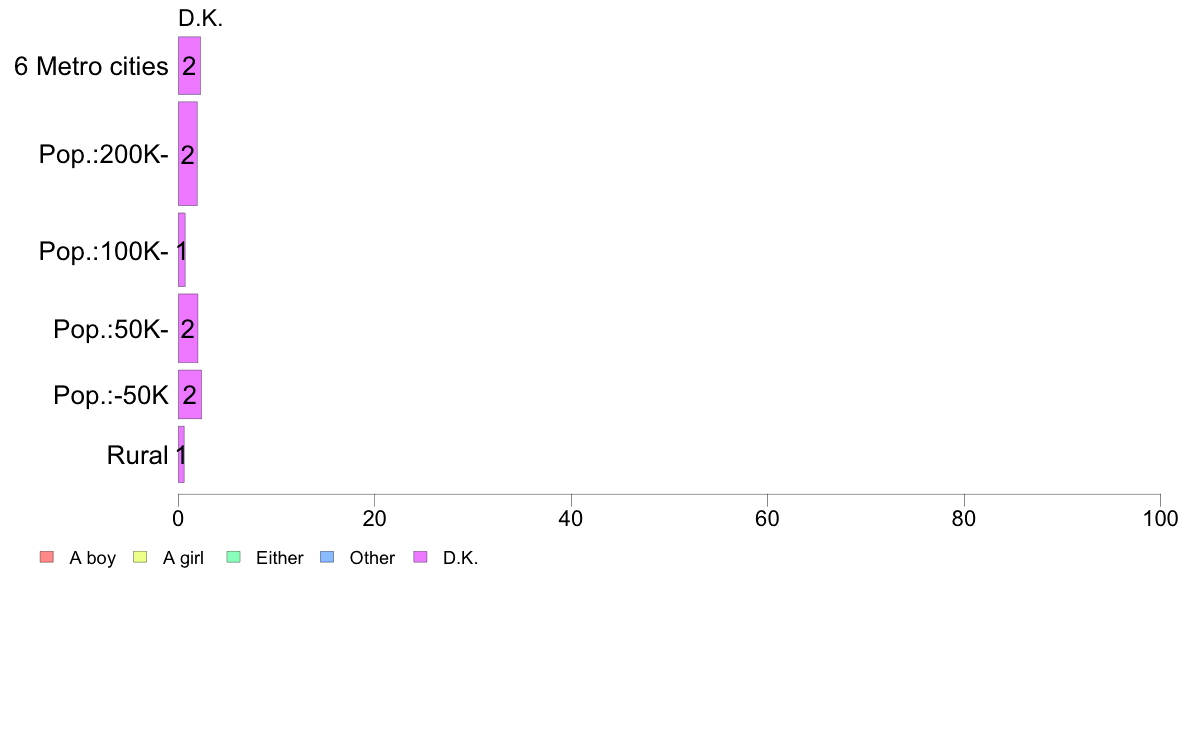The height and width of the screenshot is (736, 1188).
Task: Click the A boy legend text
Action: [92, 558]
